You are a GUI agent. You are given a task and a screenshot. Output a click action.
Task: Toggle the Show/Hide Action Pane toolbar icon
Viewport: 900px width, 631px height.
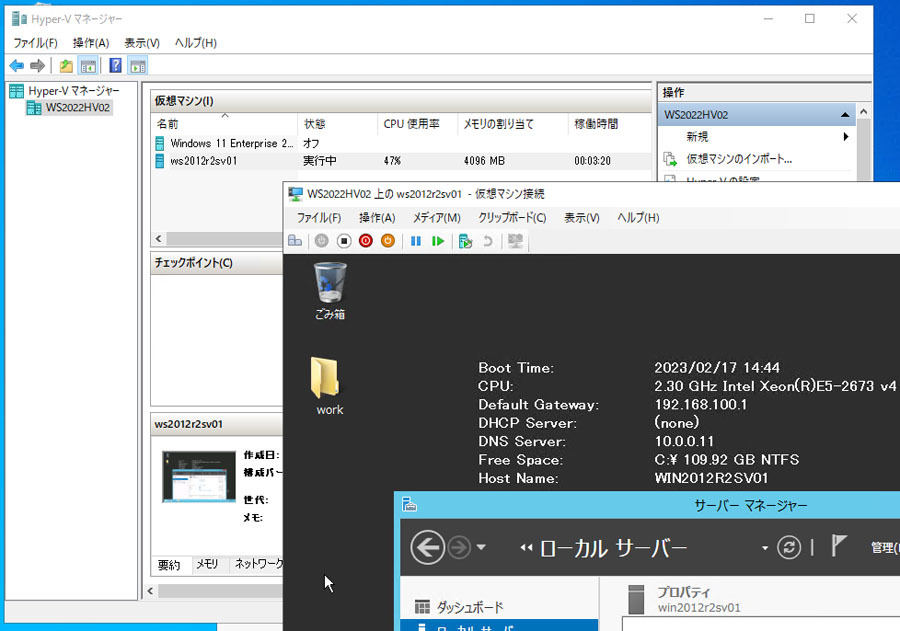[x=138, y=66]
